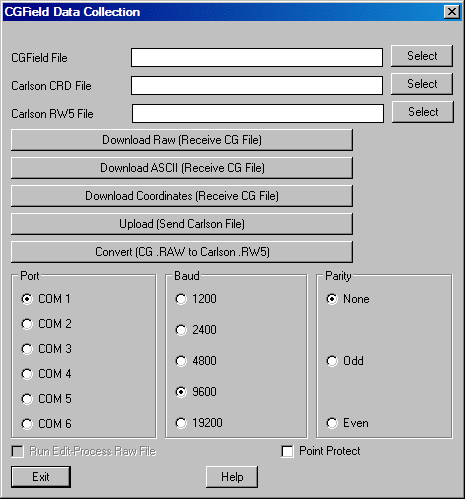465x499 pixels.
Task: Set parity to Odd
Action: [x=332, y=361]
